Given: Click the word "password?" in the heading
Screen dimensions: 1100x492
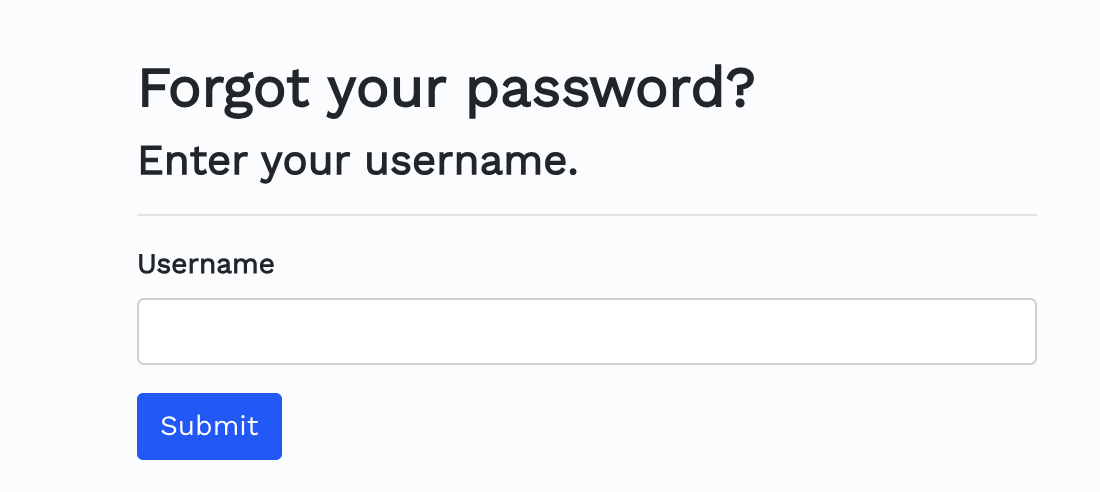Looking at the screenshot, I should pos(611,91).
